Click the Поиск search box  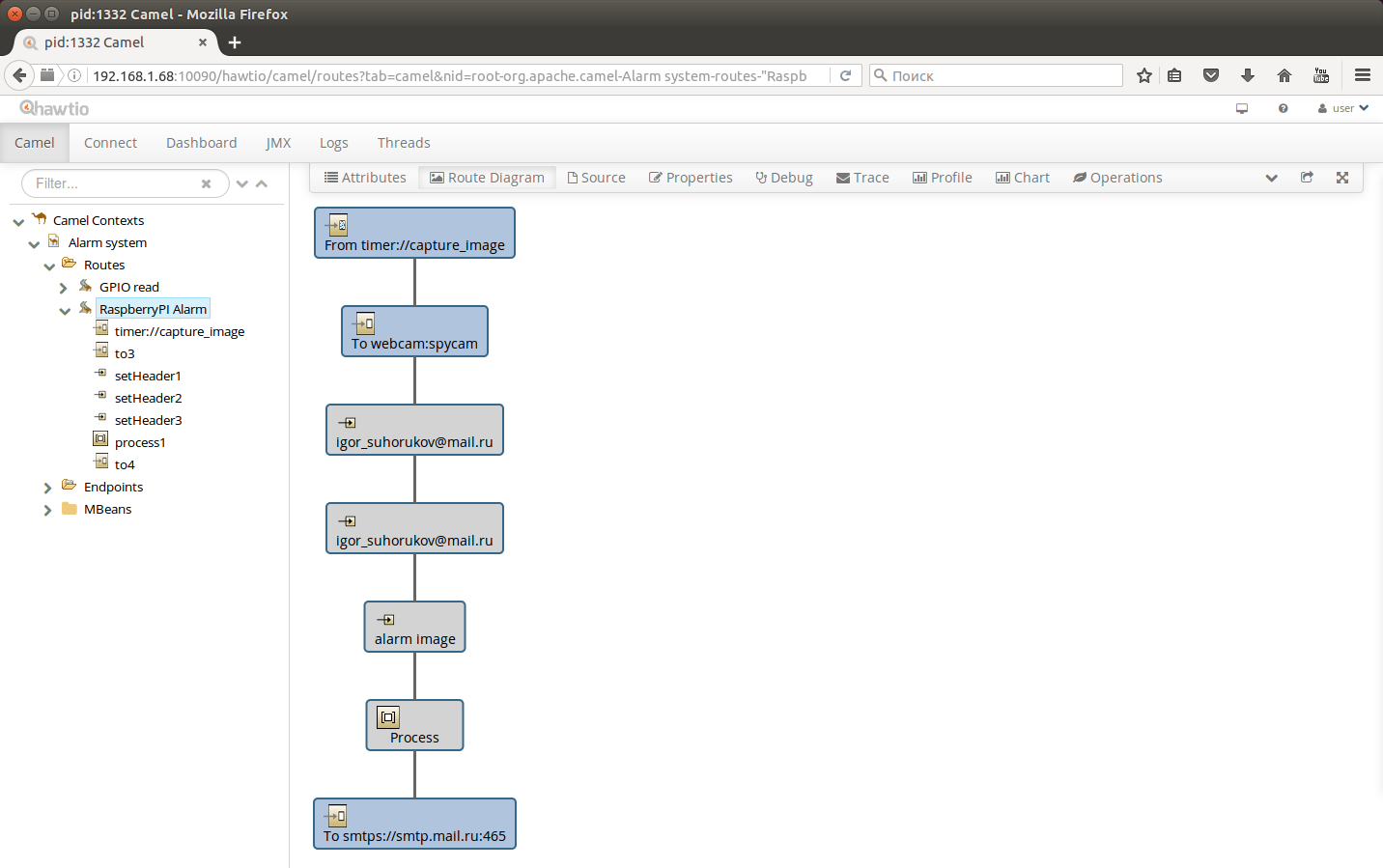point(996,75)
